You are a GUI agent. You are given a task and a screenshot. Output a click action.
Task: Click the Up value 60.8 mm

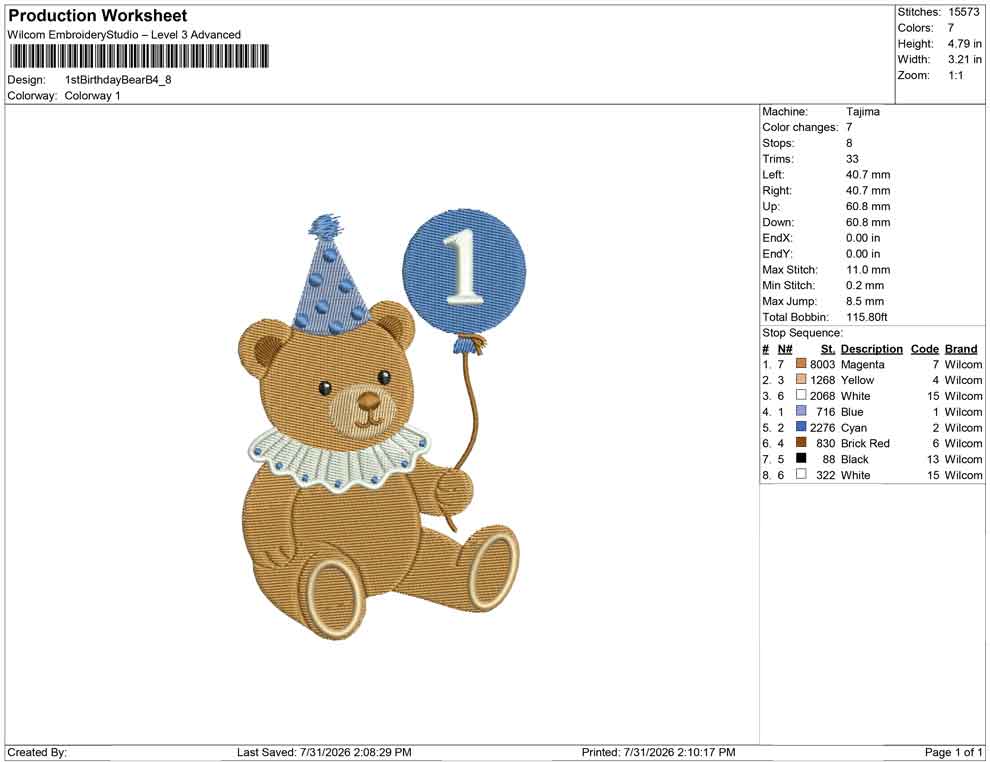(x=868, y=206)
